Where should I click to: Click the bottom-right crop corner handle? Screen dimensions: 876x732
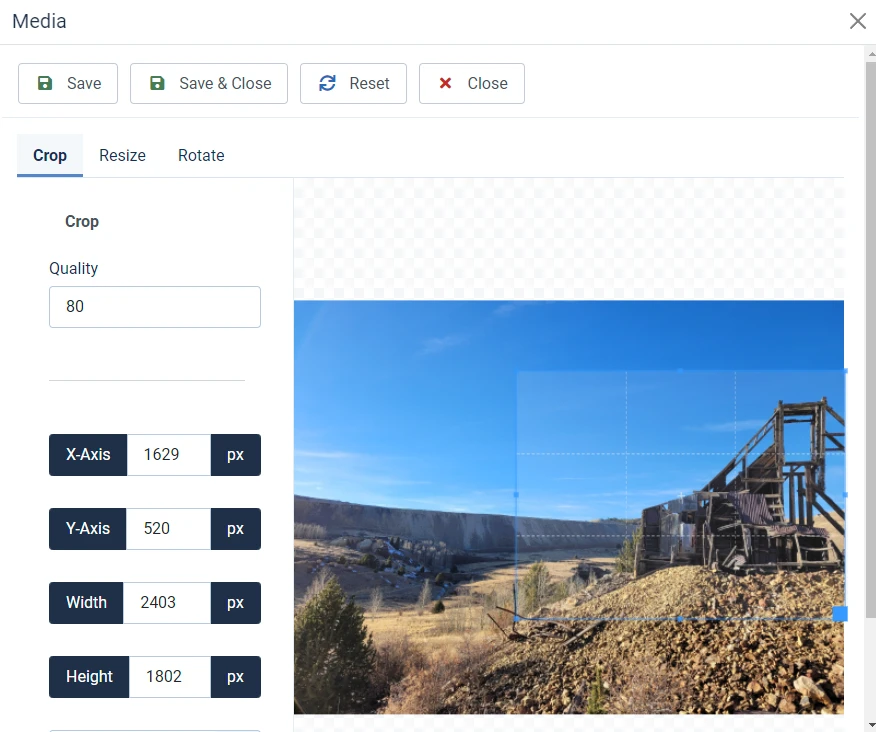[x=840, y=614]
